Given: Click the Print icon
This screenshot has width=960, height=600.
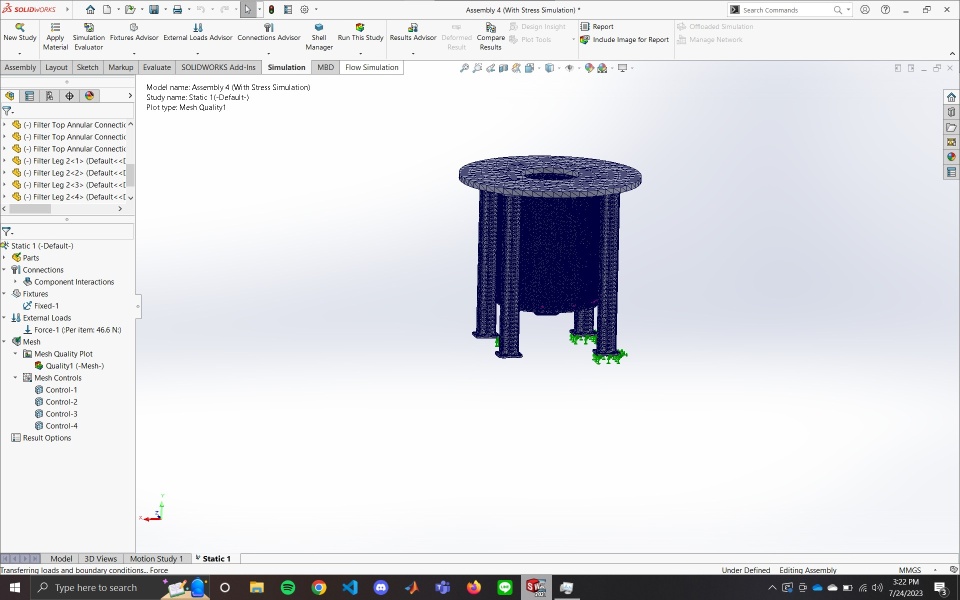Looking at the screenshot, I should coord(177,9).
